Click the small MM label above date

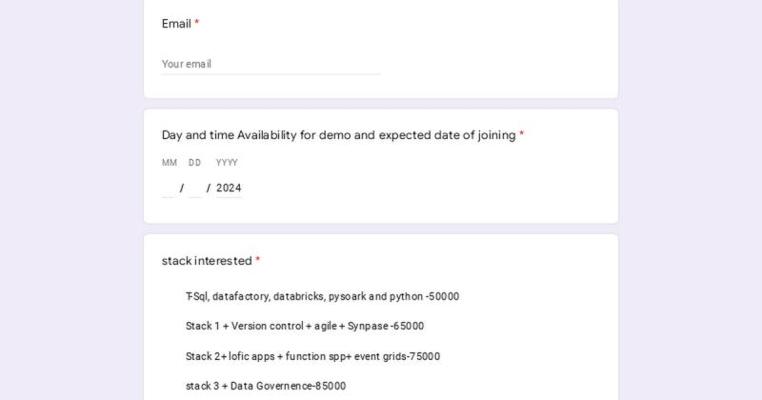169,163
